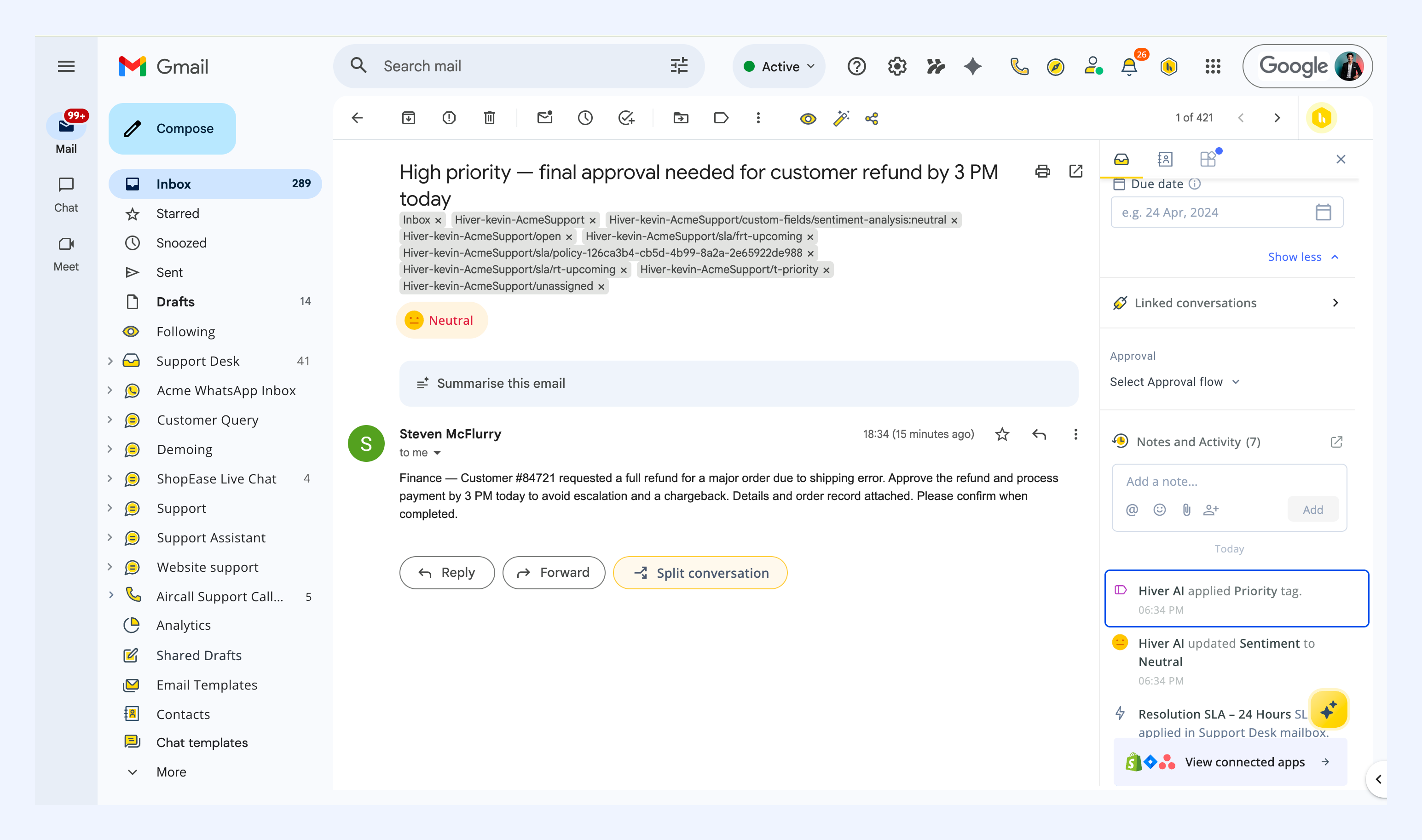
Task: Open the Select Approval flow dropdown
Action: pyautogui.click(x=1175, y=382)
